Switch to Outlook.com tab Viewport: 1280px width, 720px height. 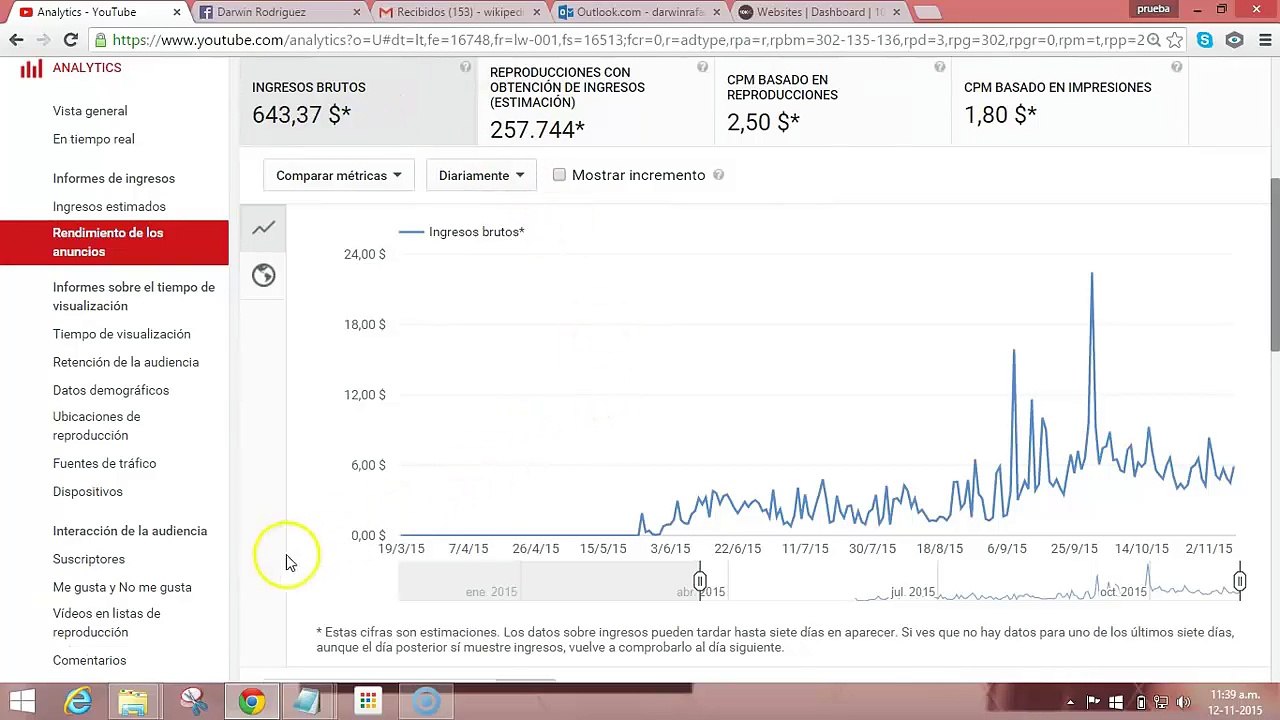pos(638,12)
